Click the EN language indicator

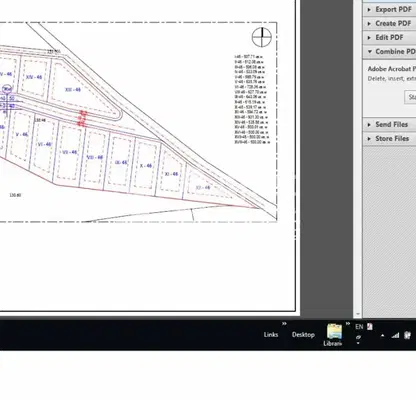359,327
